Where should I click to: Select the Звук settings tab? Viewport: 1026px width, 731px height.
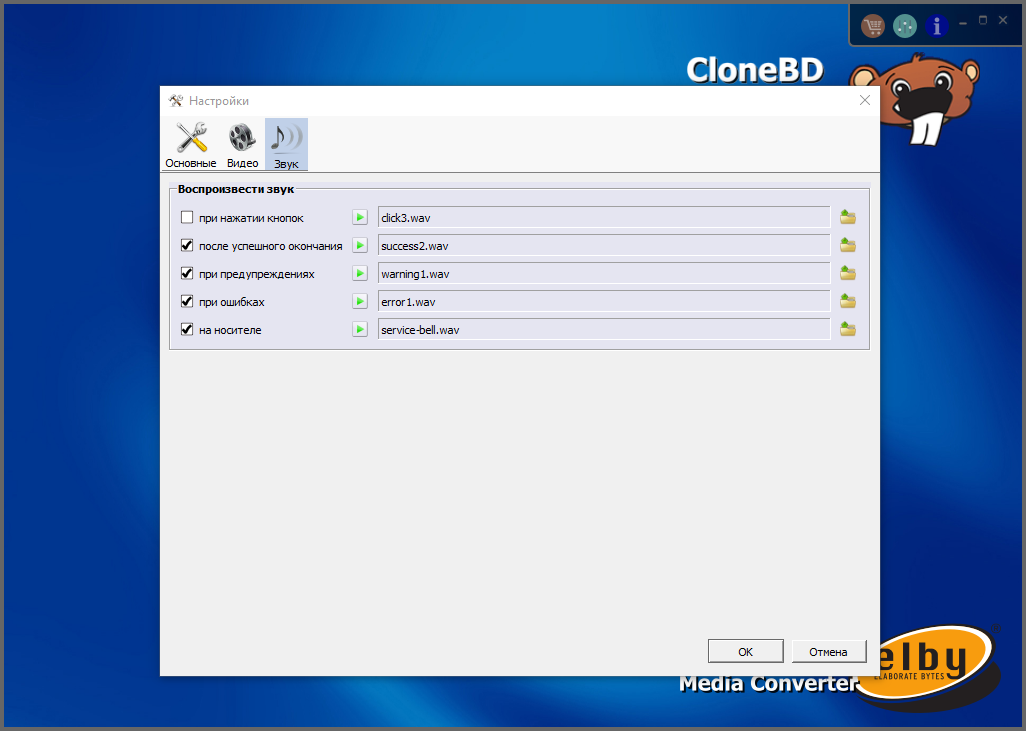tap(286, 145)
